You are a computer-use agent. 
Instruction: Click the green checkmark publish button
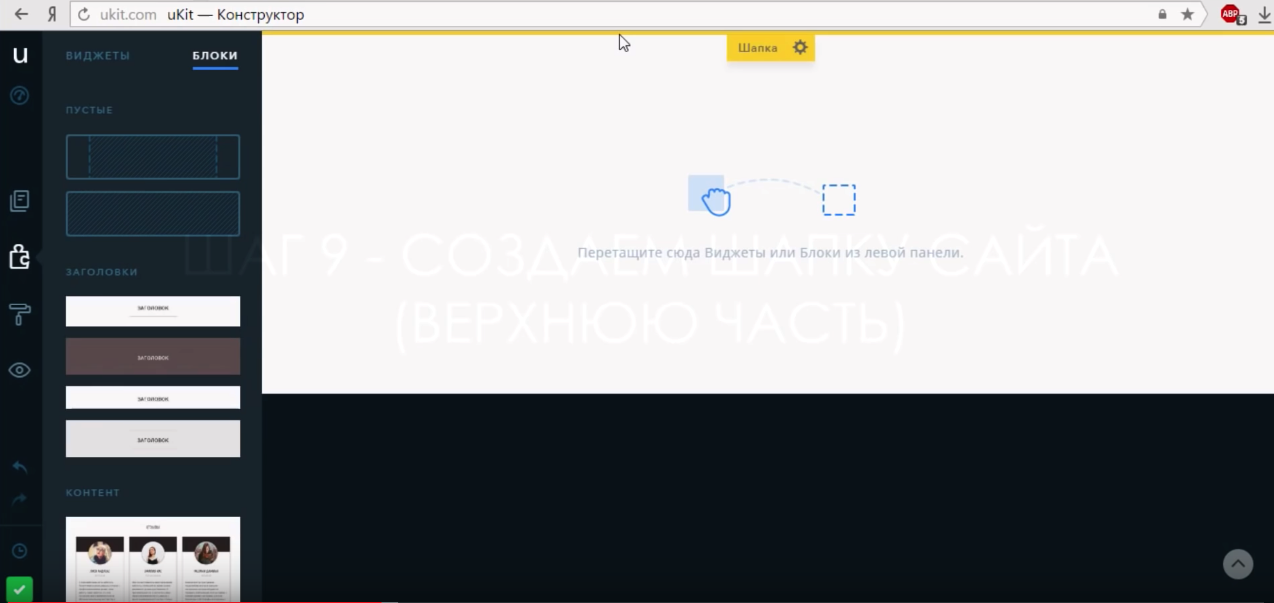[x=19, y=589]
